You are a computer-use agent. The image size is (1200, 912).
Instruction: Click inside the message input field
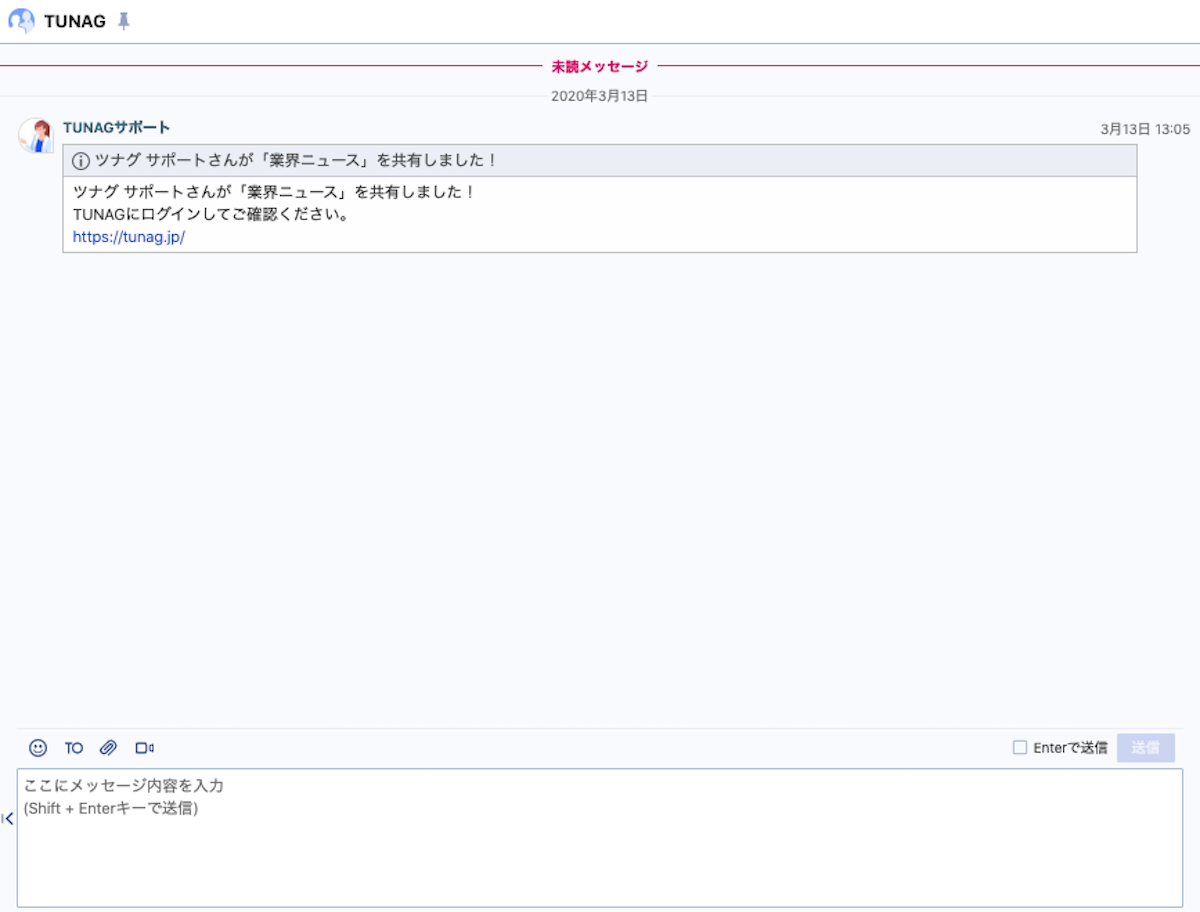coord(600,837)
